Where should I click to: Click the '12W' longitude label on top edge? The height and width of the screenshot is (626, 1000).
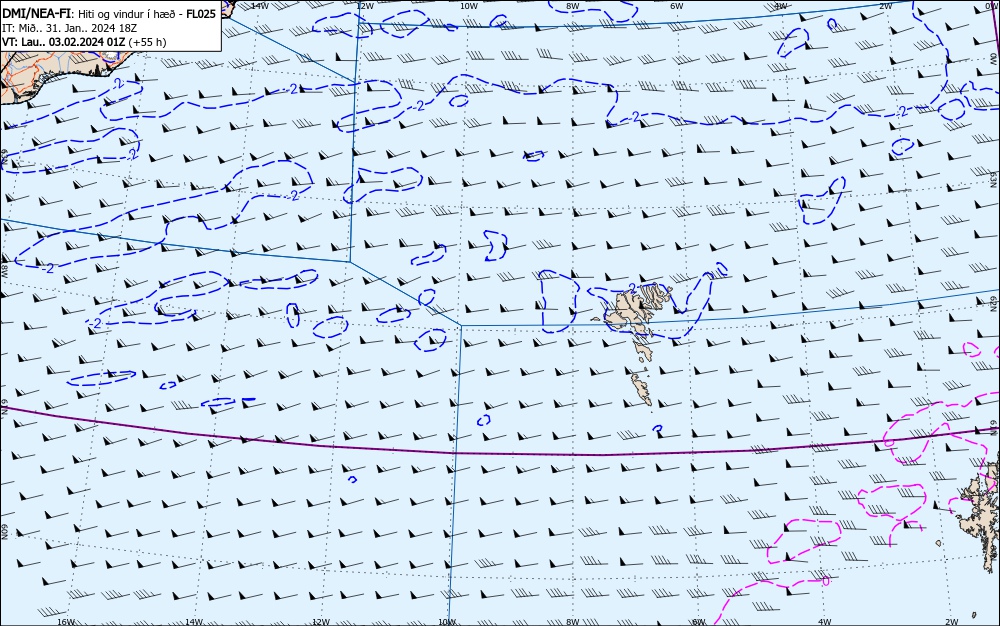[x=365, y=6]
